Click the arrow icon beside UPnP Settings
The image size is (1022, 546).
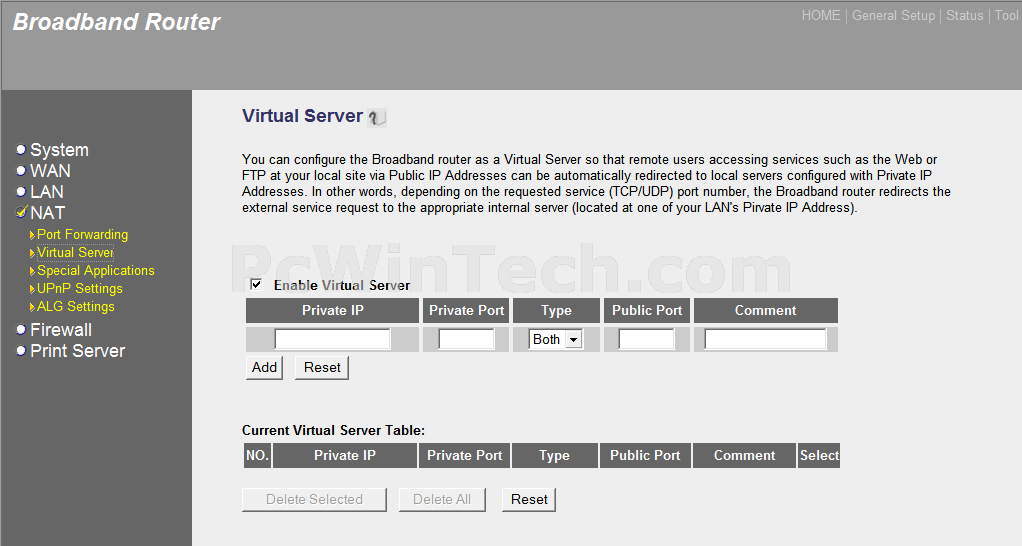click(x=32, y=289)
